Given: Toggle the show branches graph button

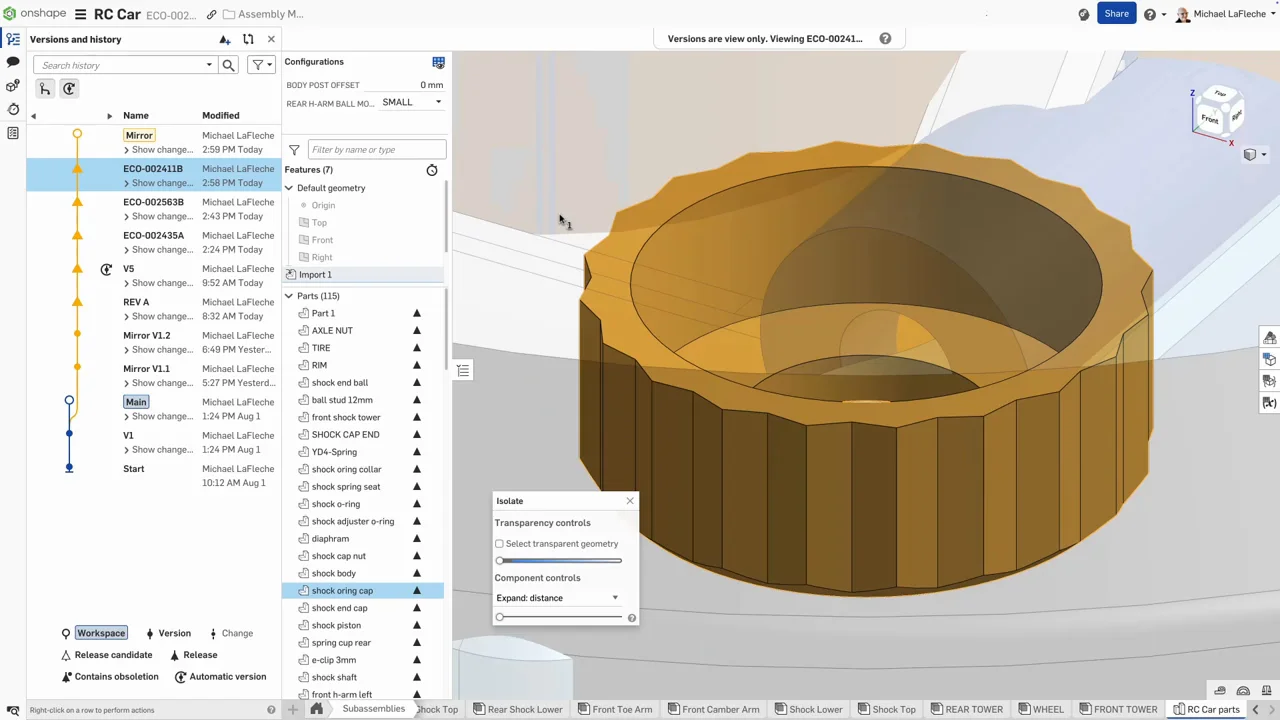Looking at the screenshot, I should (45, 89).
